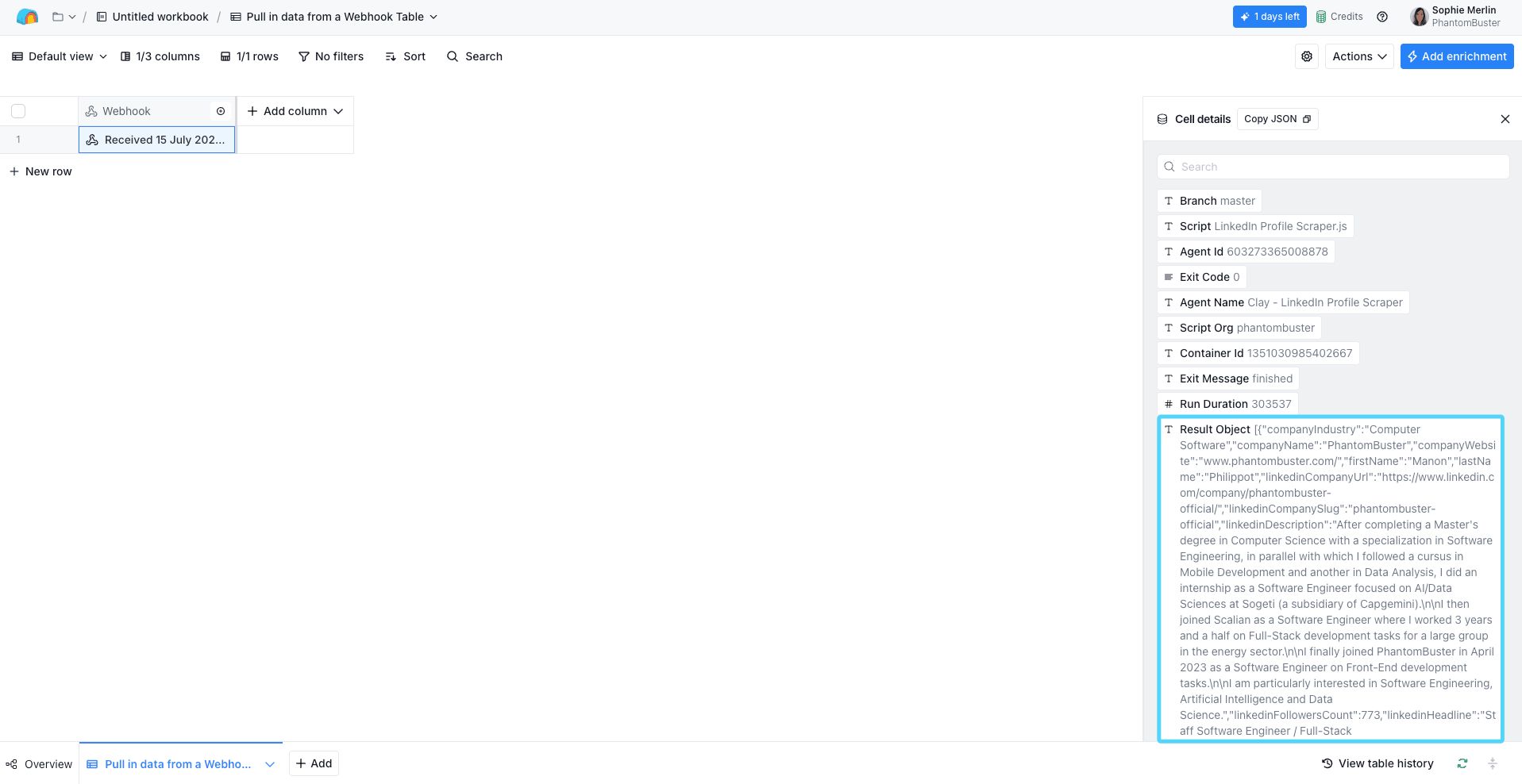Click the view table history clock icon
Image resolution: width=1522 pixels, height=784 pixels.
pos(1327,763)
